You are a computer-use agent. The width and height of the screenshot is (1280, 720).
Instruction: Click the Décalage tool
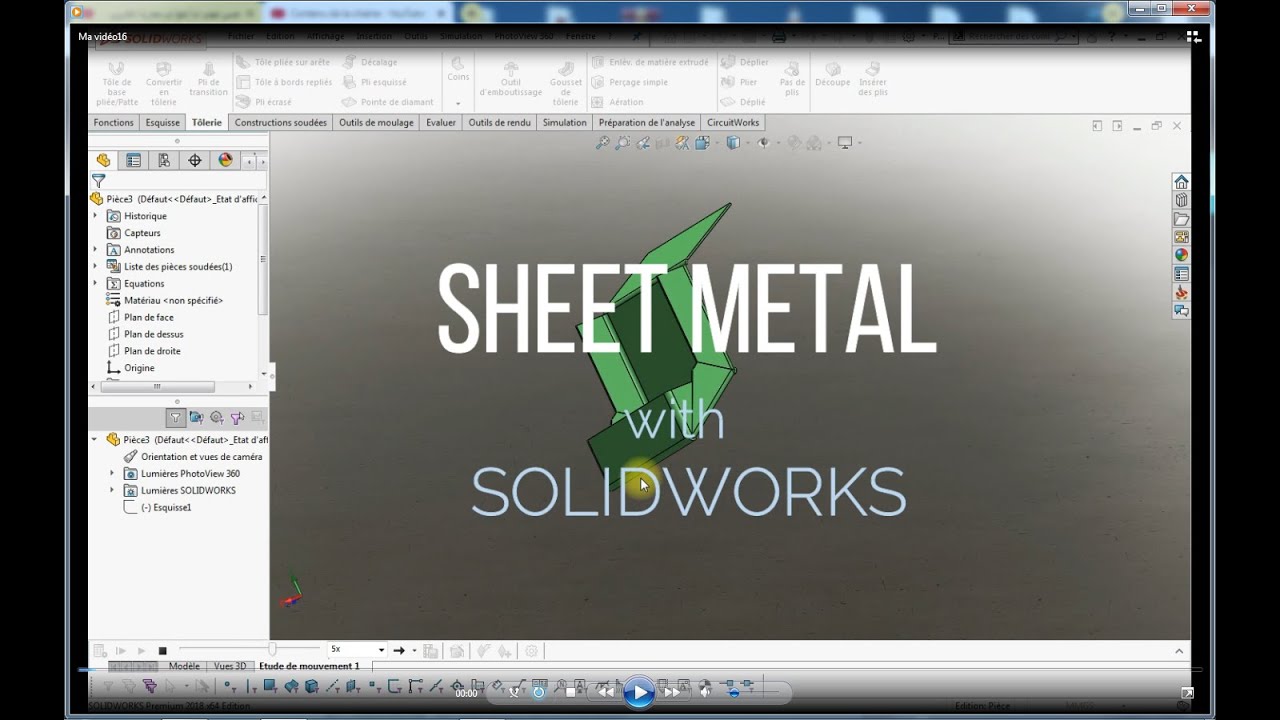(x=370, y=62)
